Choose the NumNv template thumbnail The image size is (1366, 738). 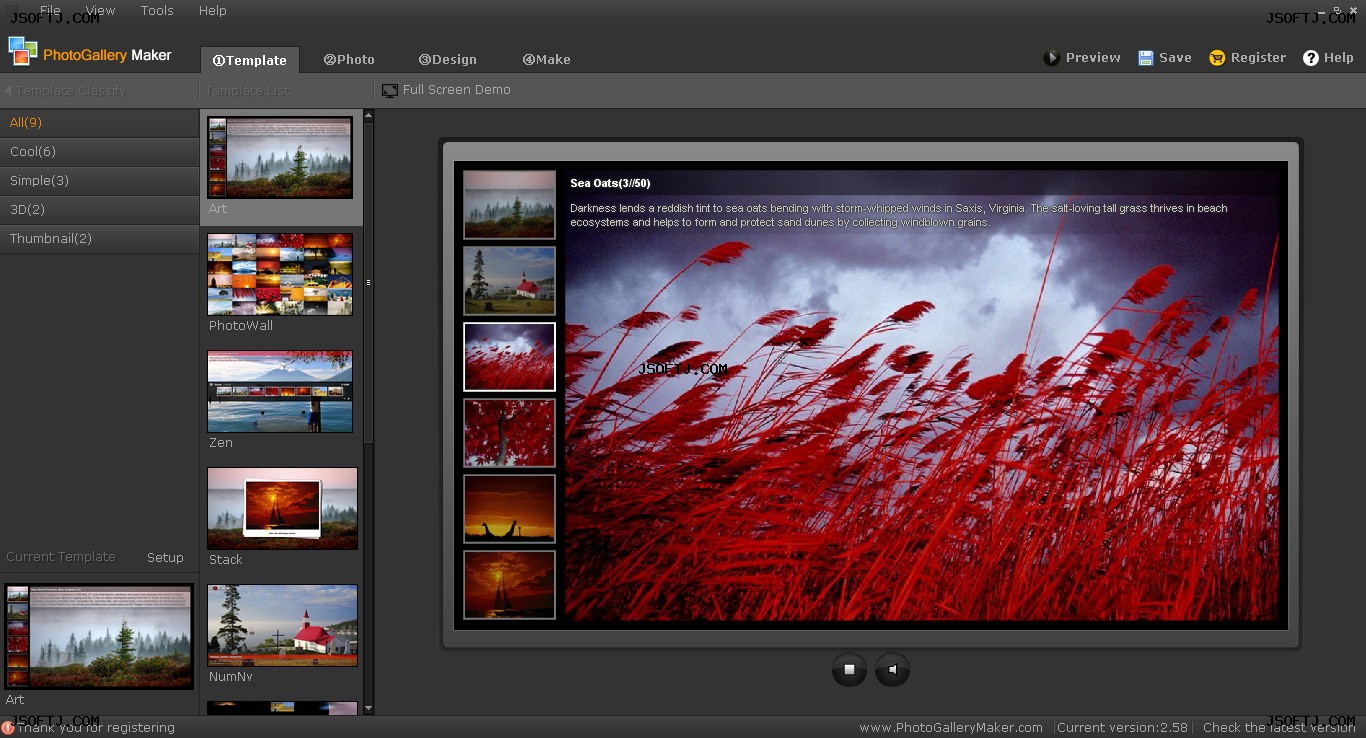click(x=282, y=625)
